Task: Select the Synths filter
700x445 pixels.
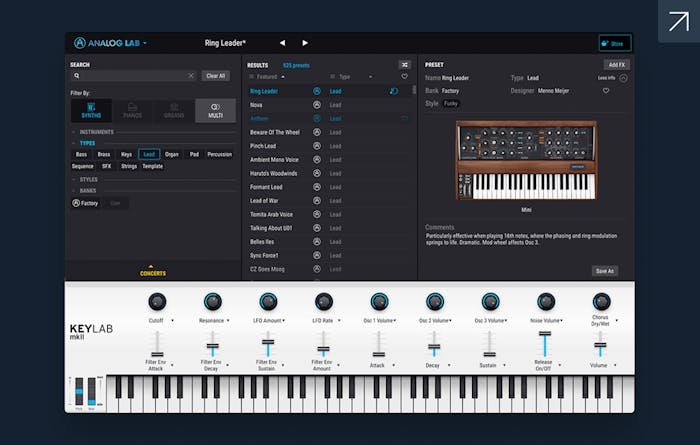Action: [90, 111]
